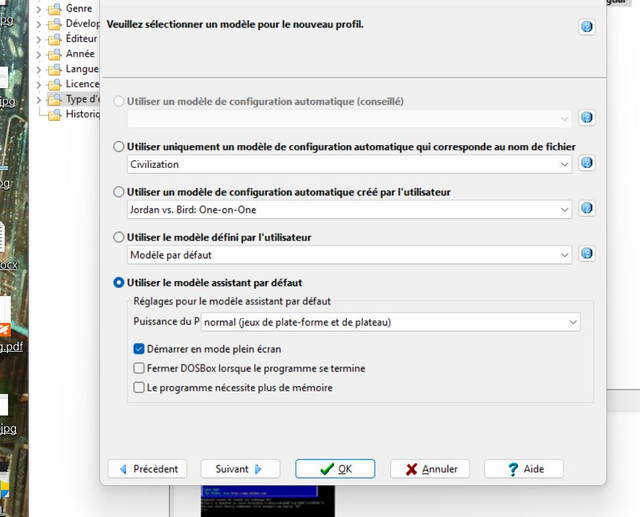Viewport: 640px width, 517px height.
Task: Click the Suivant button
Action: [x=240, y=469]
